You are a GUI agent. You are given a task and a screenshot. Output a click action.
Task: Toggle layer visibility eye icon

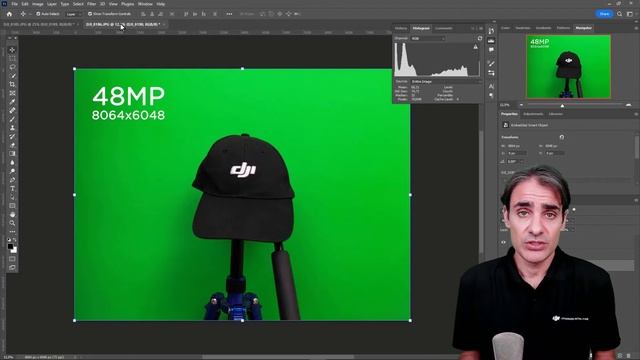pos(503,242)
